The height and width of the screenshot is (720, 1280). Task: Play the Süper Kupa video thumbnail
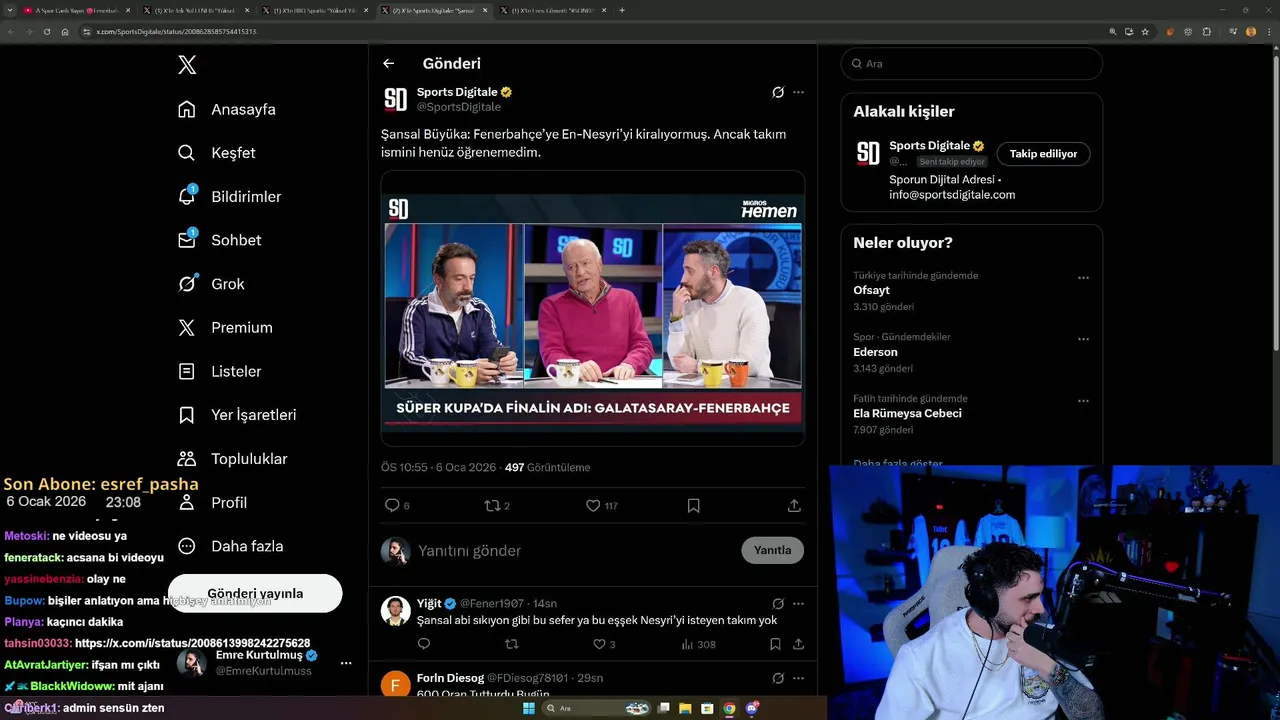[x=593, y=308]
